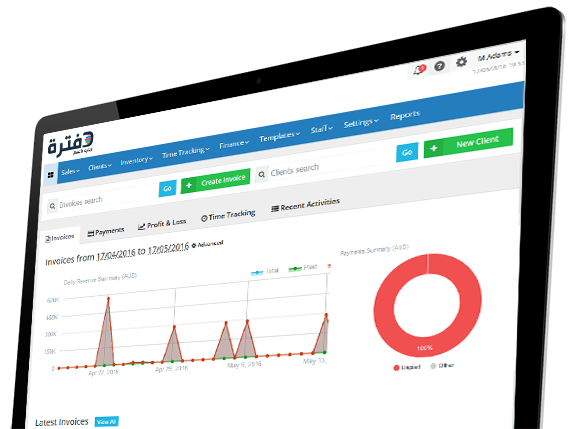Click the New Client button
This screenshot has width=576, height=429.
(x=468, y=143)
